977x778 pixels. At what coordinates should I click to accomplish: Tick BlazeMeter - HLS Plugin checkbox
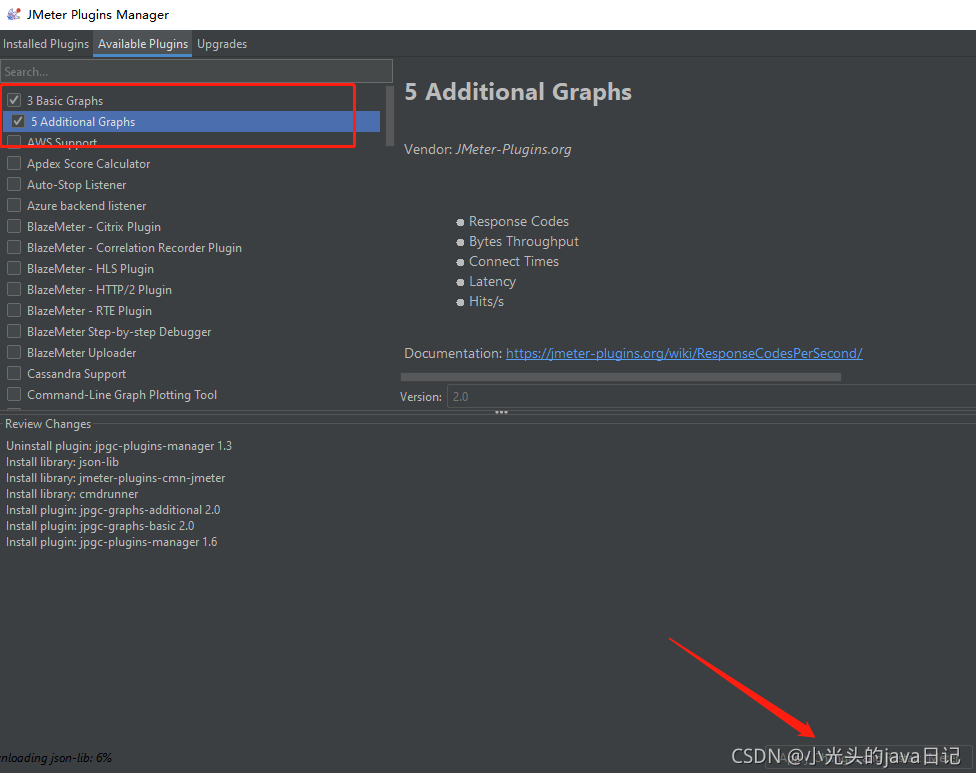coord(14,268)
